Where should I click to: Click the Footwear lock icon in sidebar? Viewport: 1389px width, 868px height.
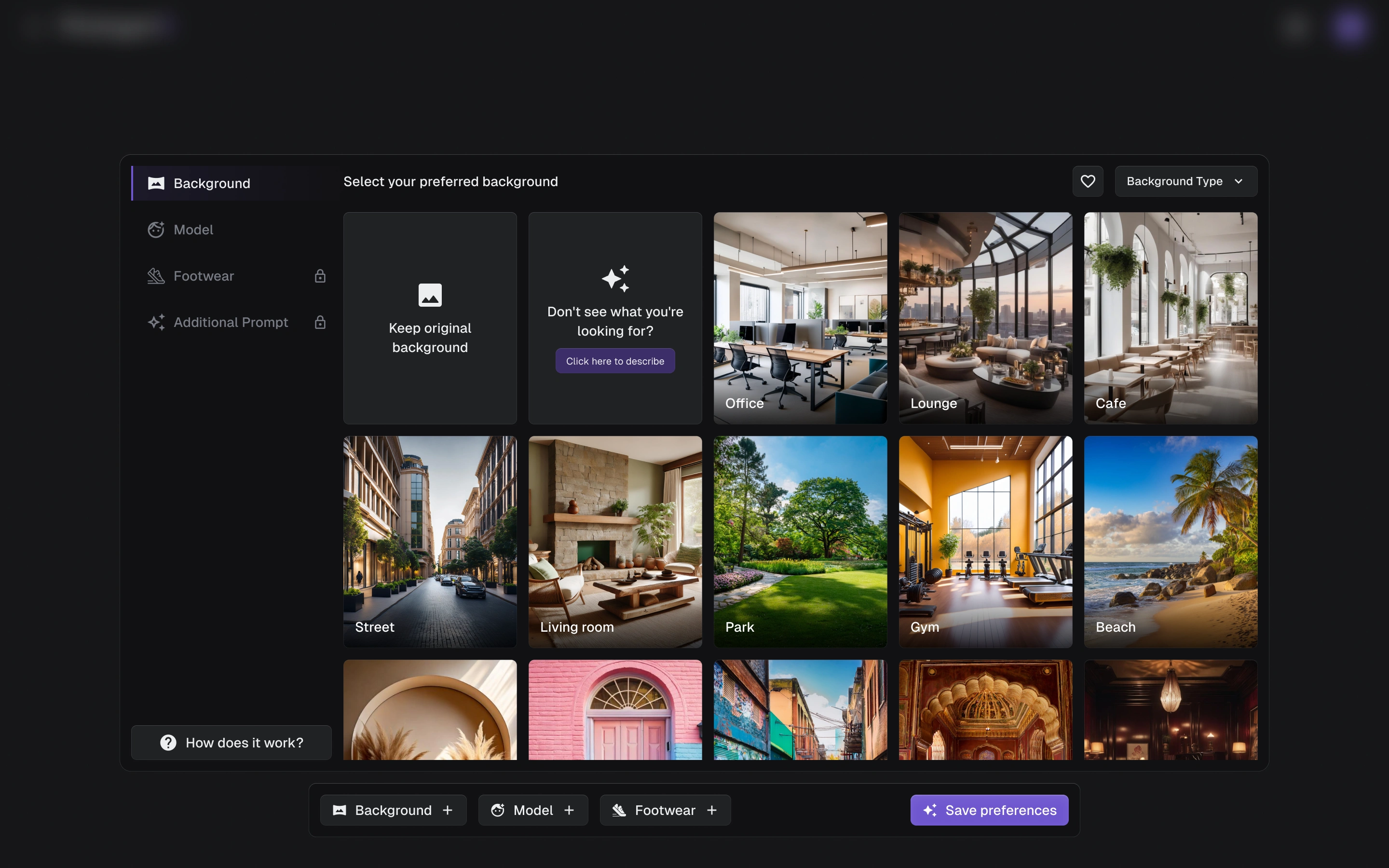tap(320, 276)
